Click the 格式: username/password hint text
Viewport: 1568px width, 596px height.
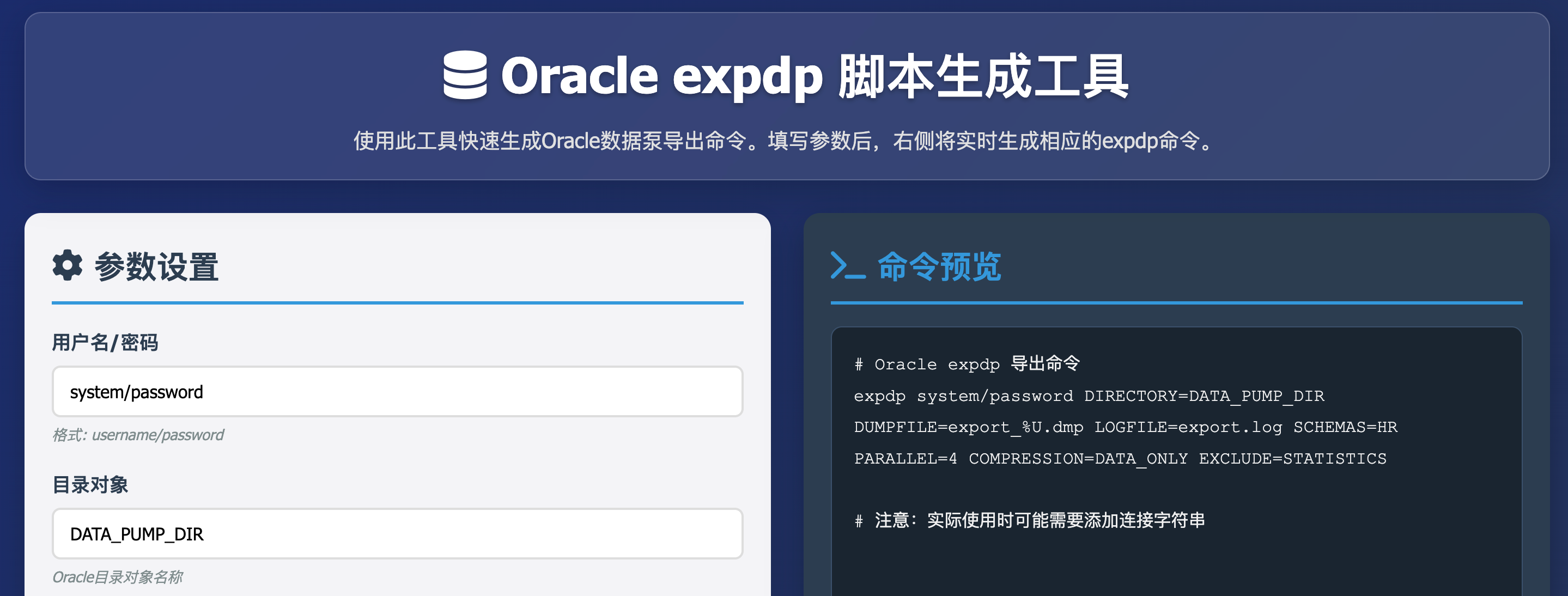[138, 435]
